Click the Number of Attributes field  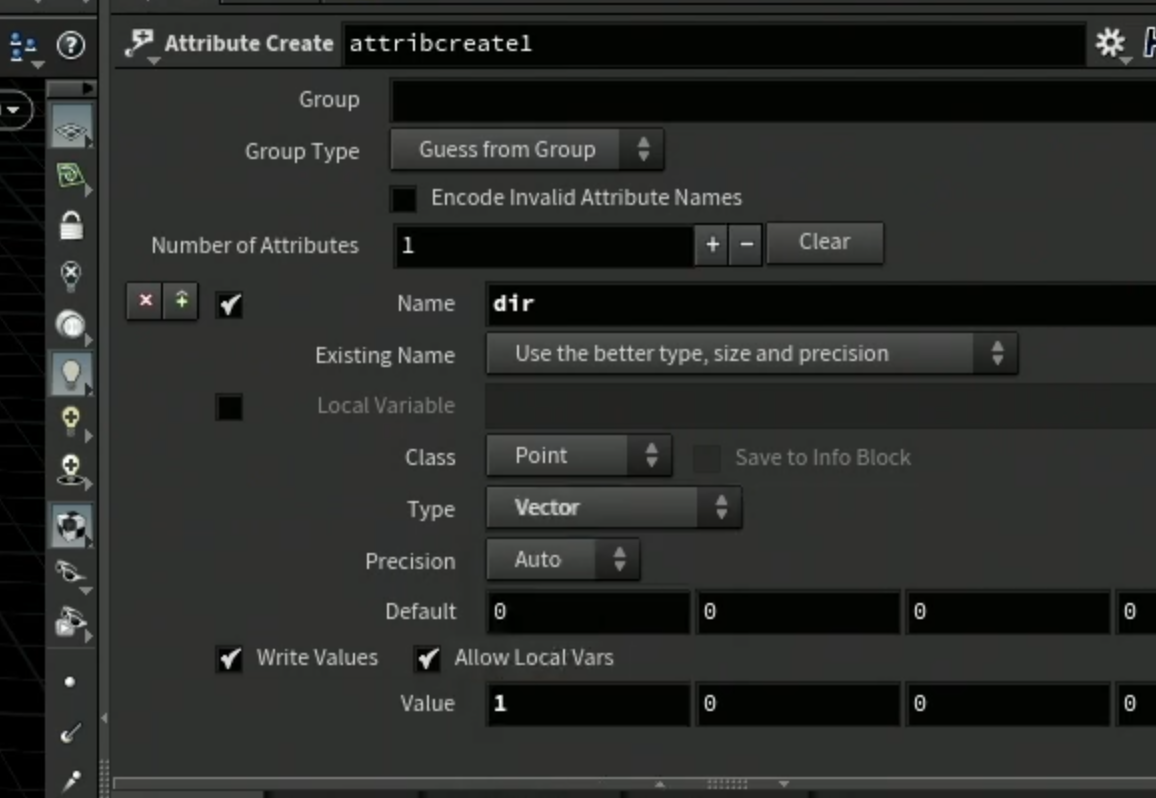(x=544, y=246)
